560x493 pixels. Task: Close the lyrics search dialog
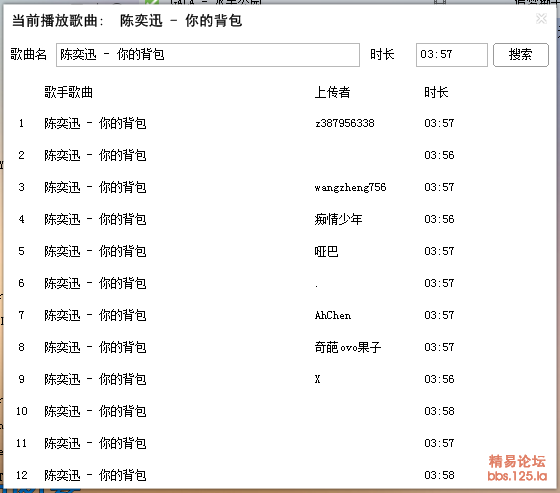pyautogui.click(x=541, y=18)
